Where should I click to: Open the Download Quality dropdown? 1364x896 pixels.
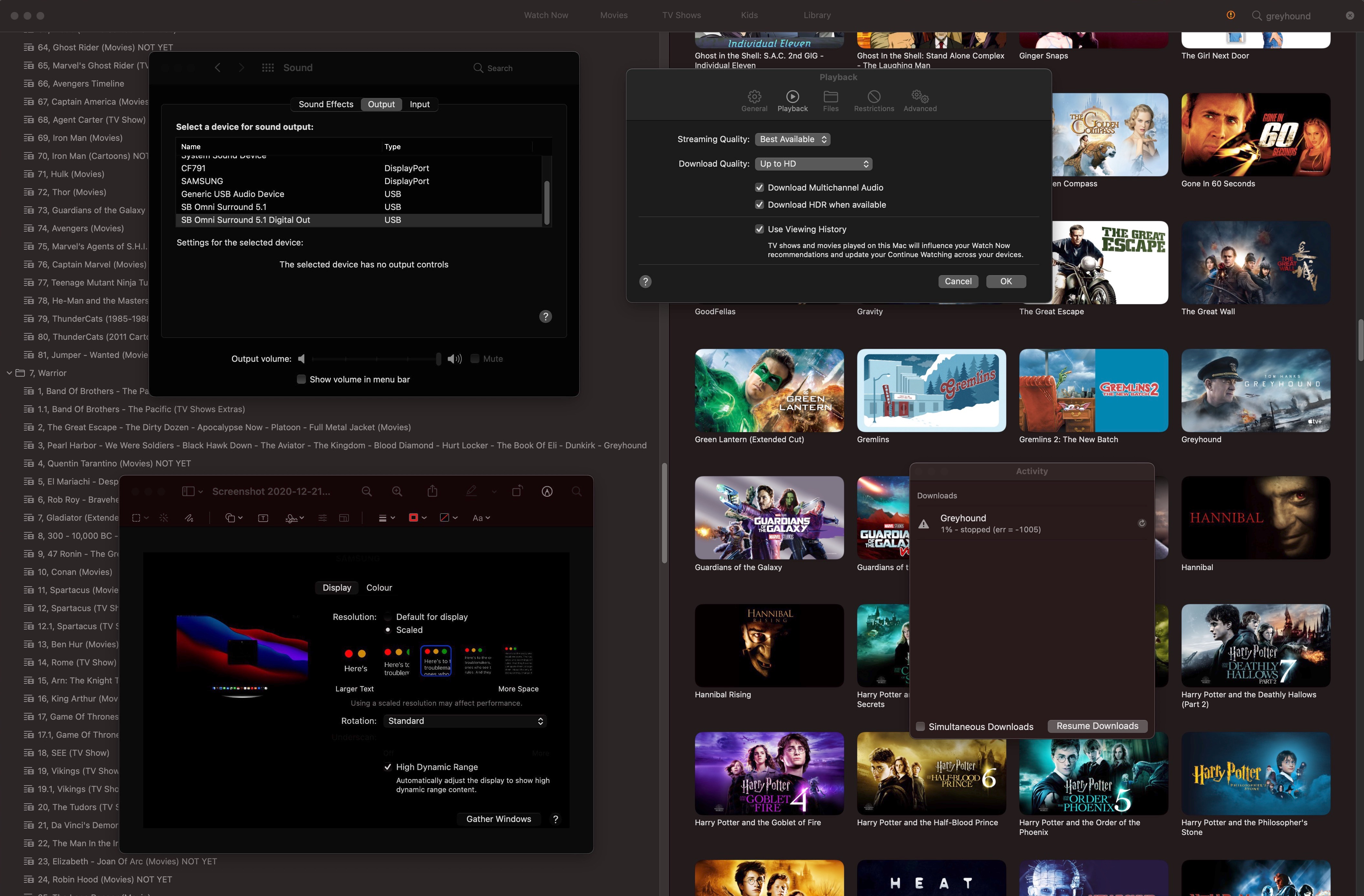813,164
